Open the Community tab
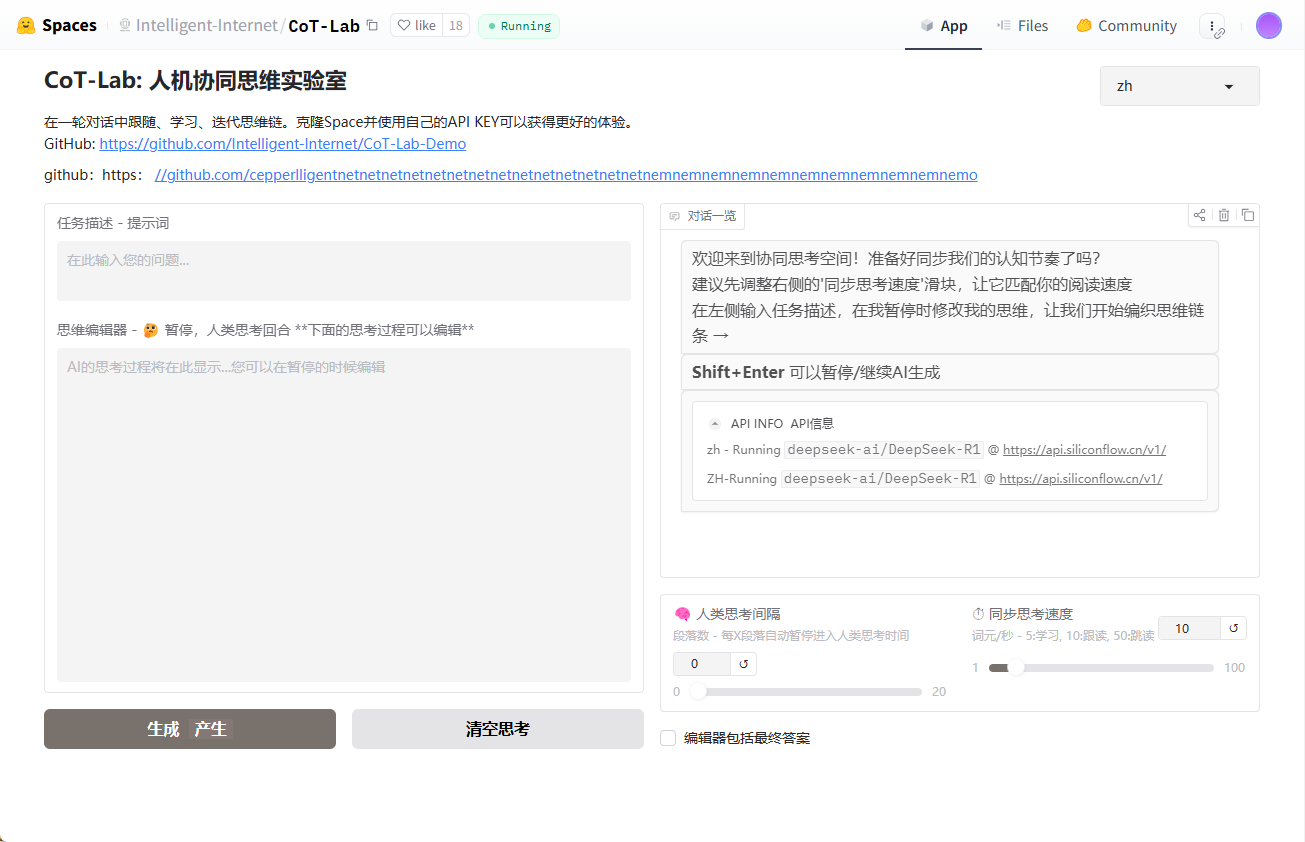 pos(1126,26)
